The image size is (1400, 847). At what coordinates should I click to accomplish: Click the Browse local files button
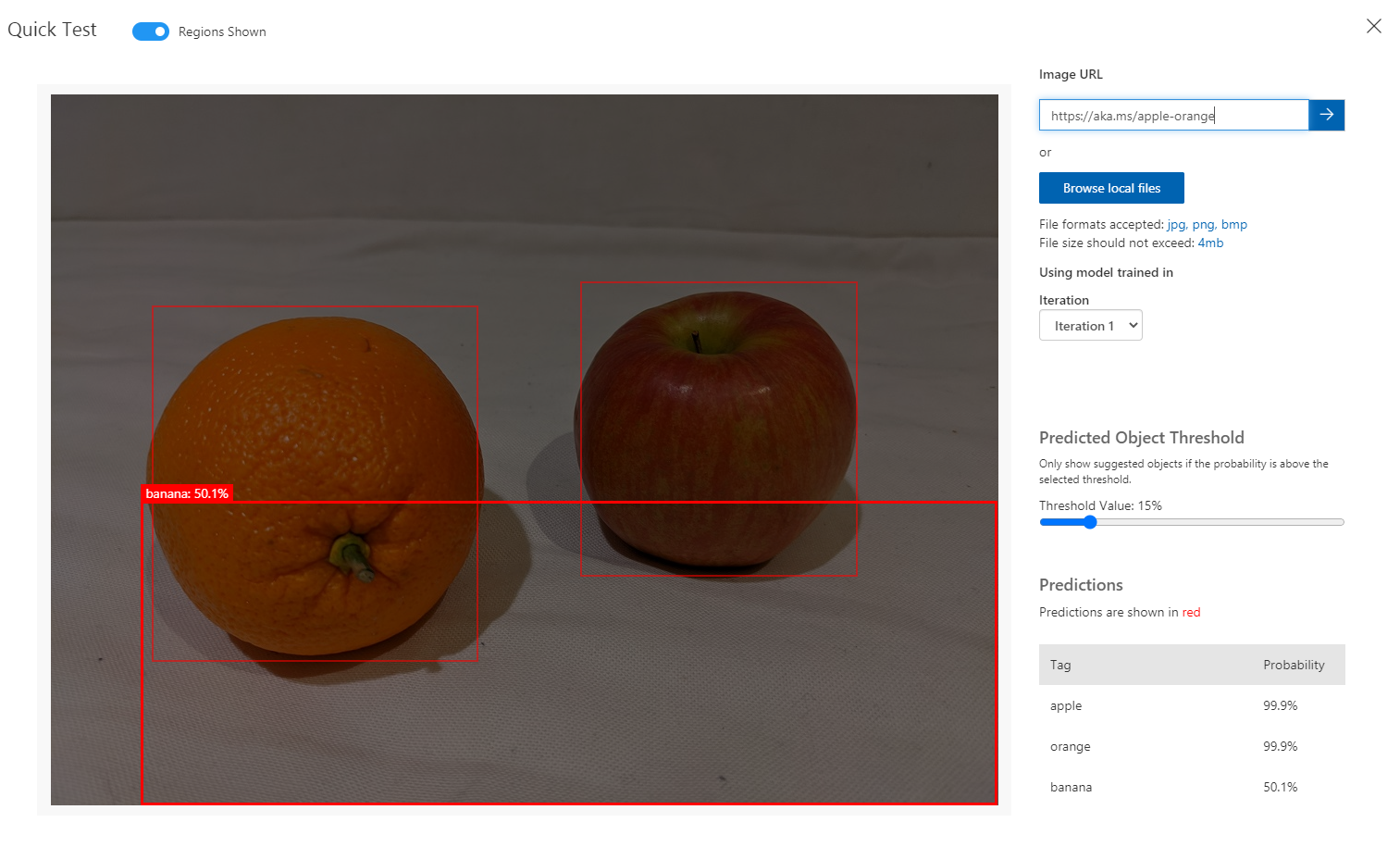(1110, 188)
